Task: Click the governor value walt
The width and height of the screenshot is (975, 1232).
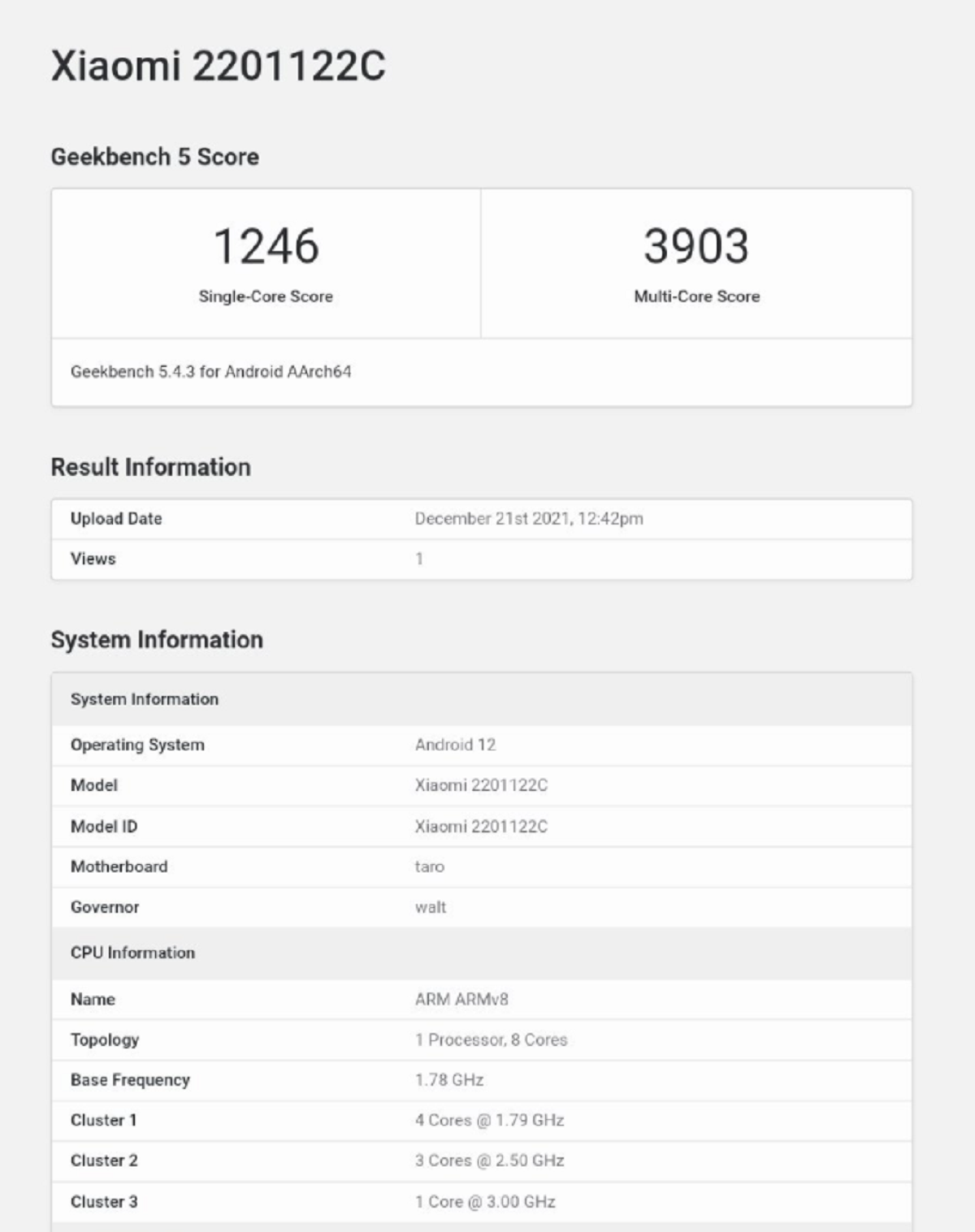Action: (x=430, y=907)
